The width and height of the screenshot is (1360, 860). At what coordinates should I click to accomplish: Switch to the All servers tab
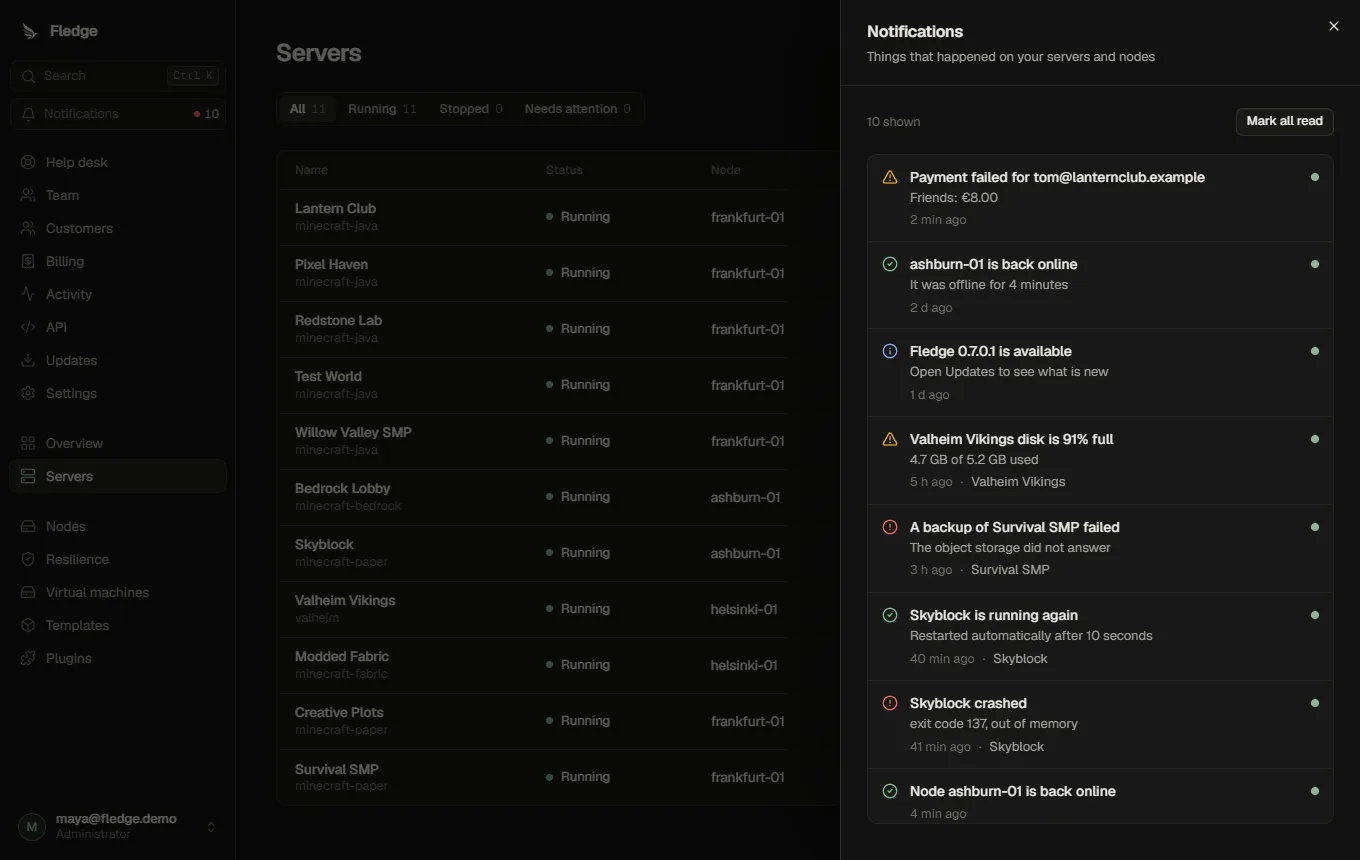pyautogui.click(x=307, y=109)
